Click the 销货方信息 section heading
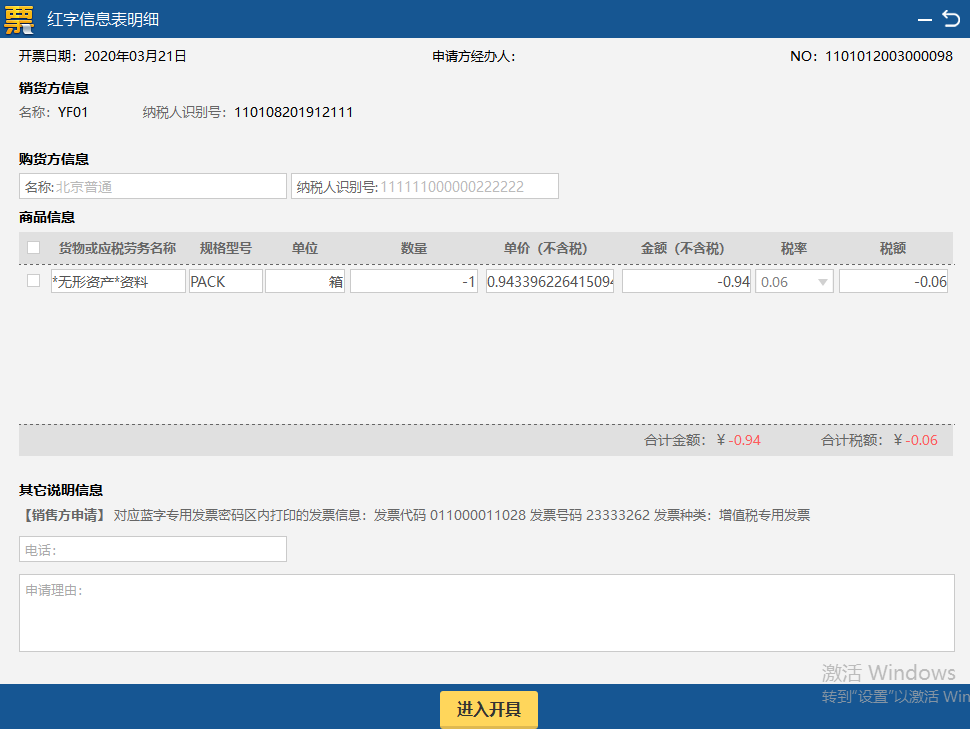 54,88
